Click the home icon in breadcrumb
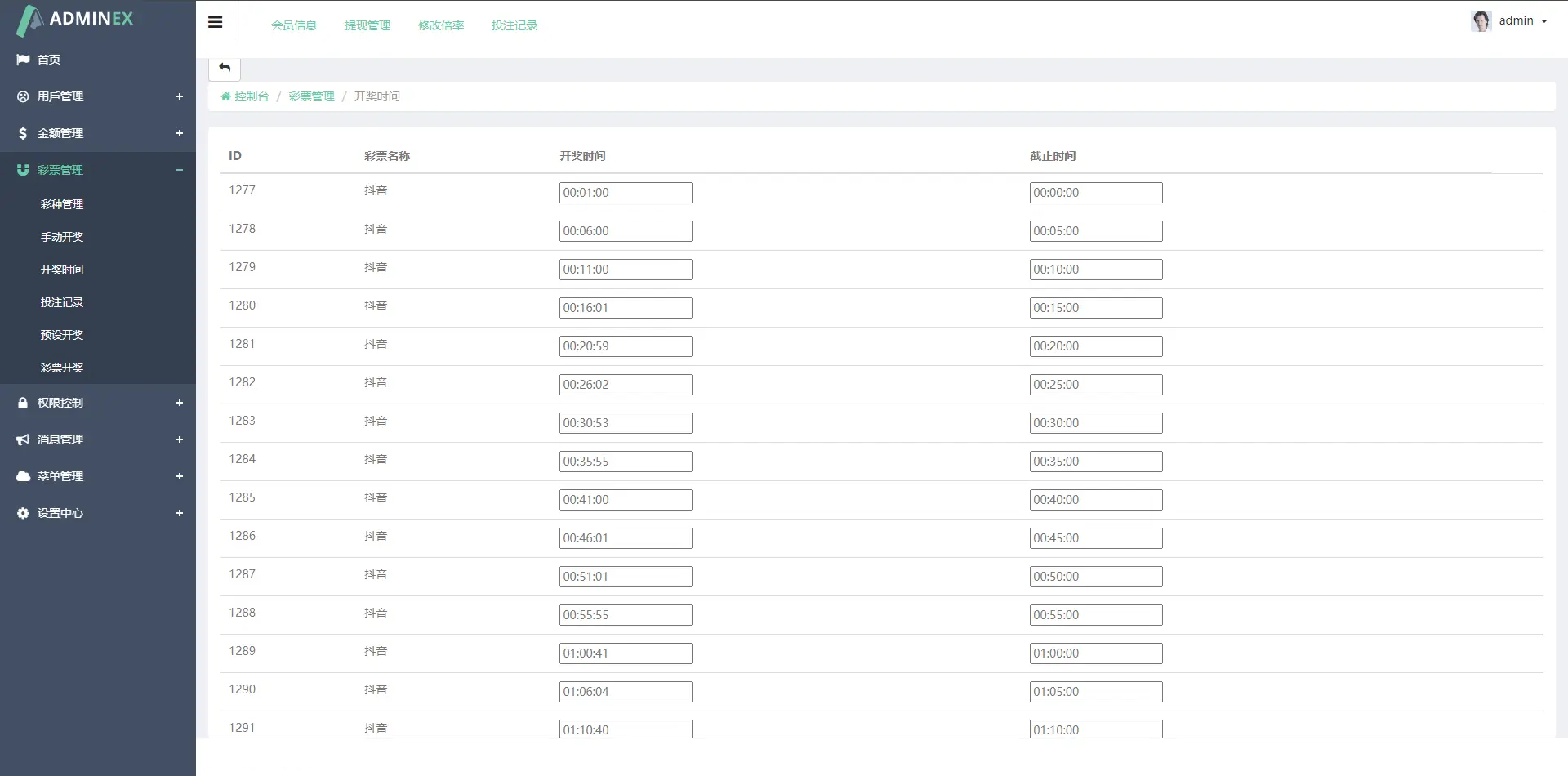This screenshot has width=1568, height=776. pos(225,96)
